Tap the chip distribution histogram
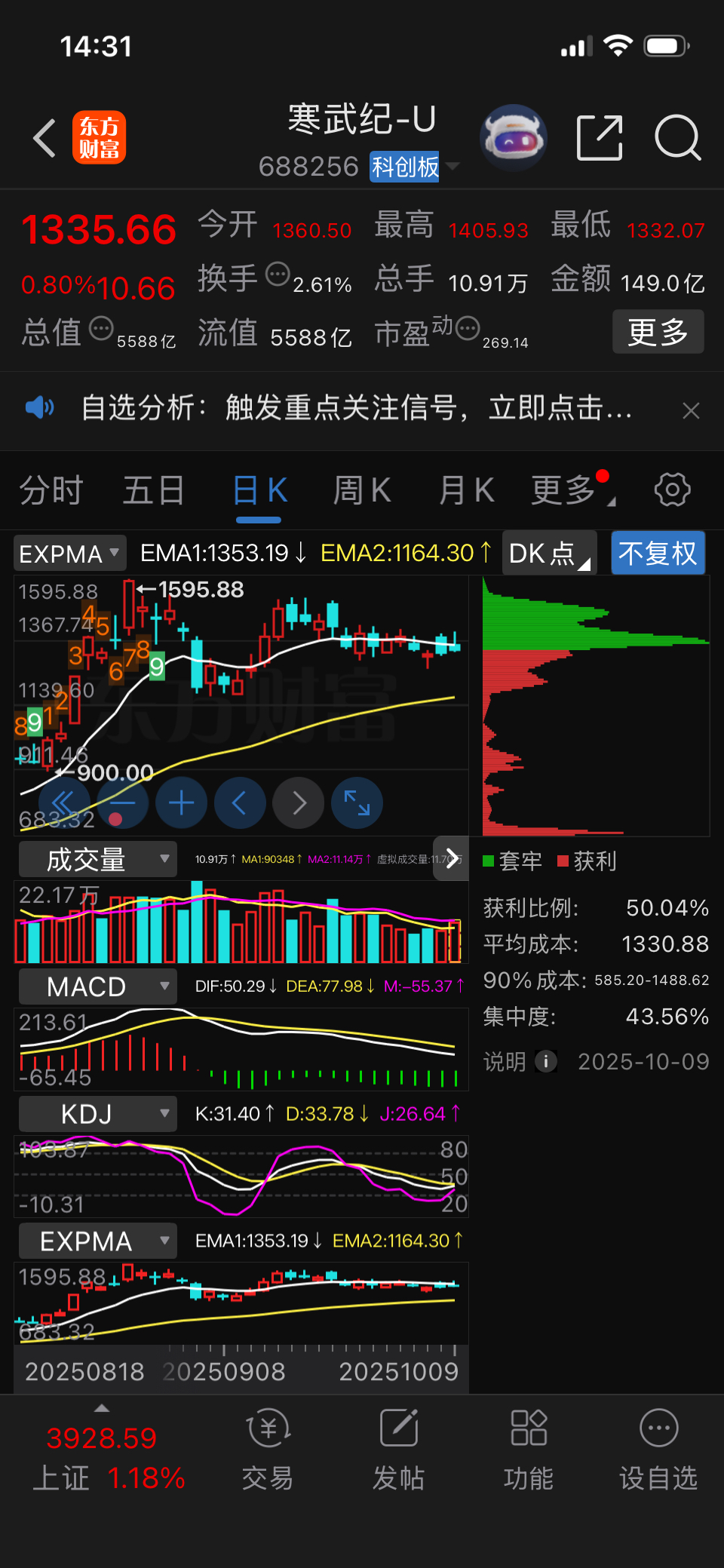This screenshot has height=1568, width=724. pos(596,706)
